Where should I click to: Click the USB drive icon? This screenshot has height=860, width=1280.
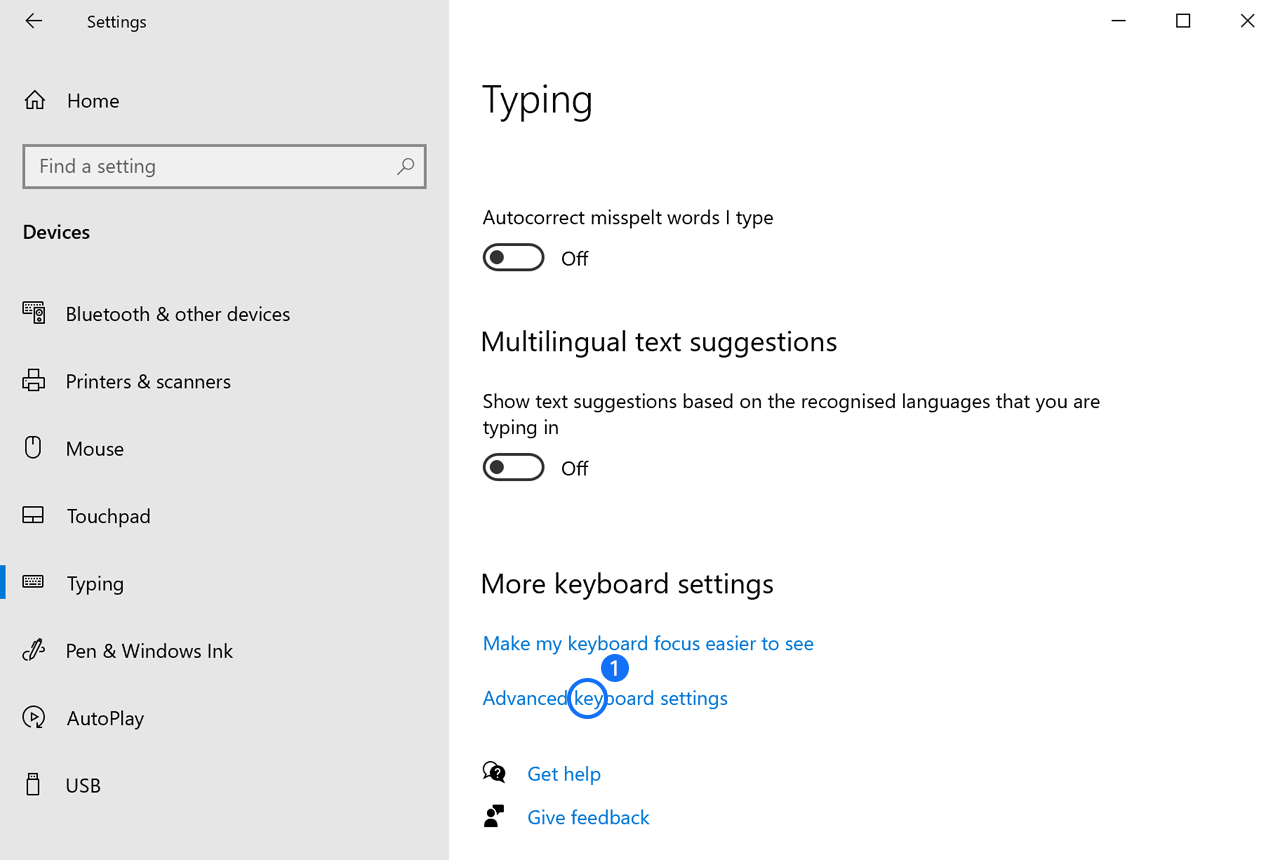click(34, 785)
